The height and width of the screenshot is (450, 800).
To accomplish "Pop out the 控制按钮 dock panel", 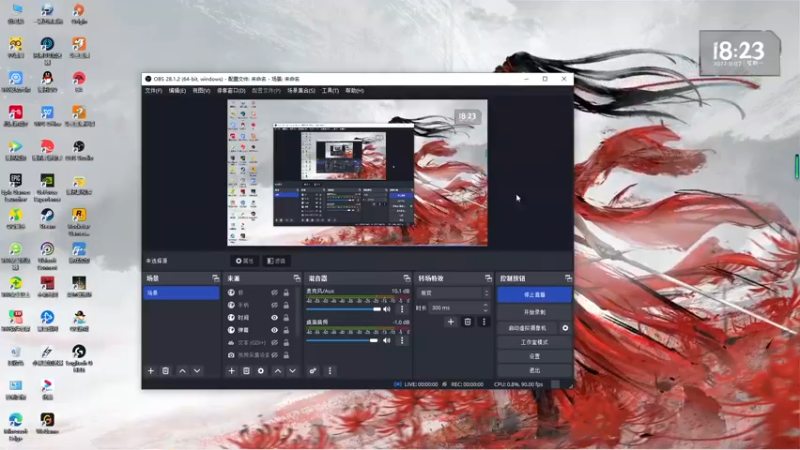I will [x=568, y=279].
